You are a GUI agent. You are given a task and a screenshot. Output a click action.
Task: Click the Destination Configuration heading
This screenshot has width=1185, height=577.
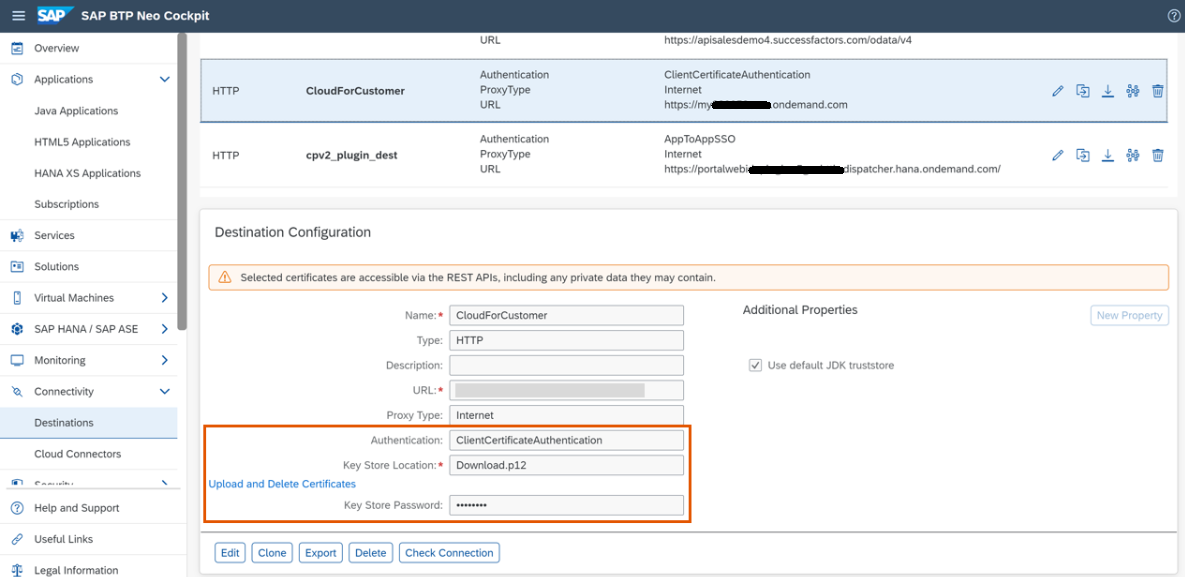292,232
